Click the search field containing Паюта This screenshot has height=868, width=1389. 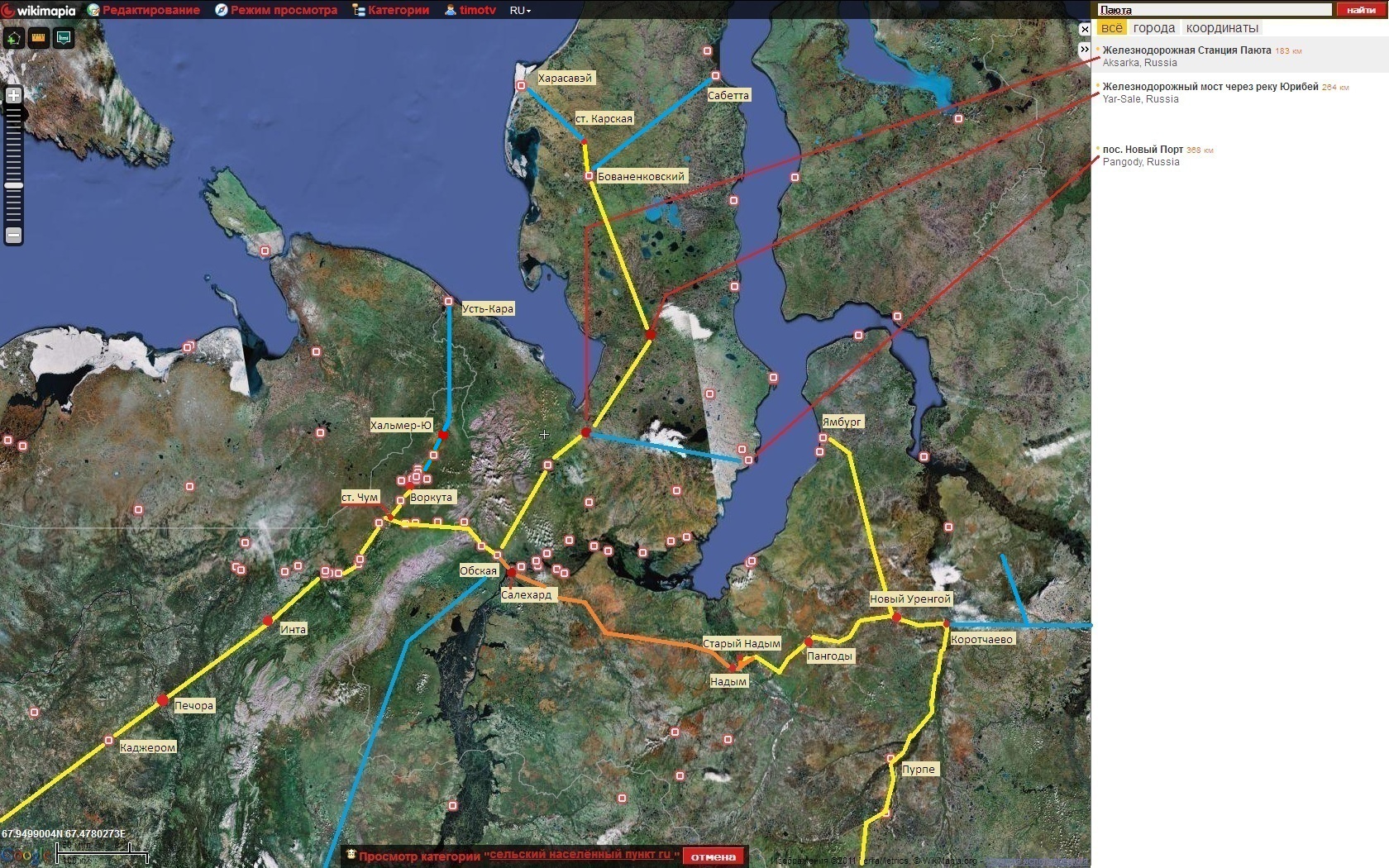coord(1214,10)
